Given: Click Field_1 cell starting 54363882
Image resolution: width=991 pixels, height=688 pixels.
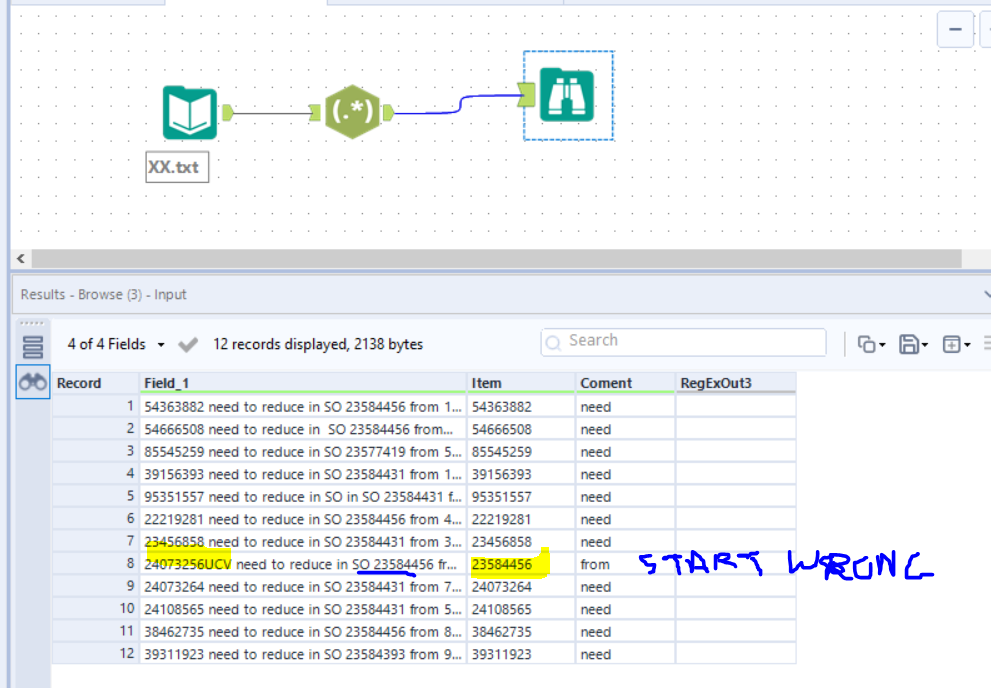Looking at the screenshot, I should coord(303,407).
